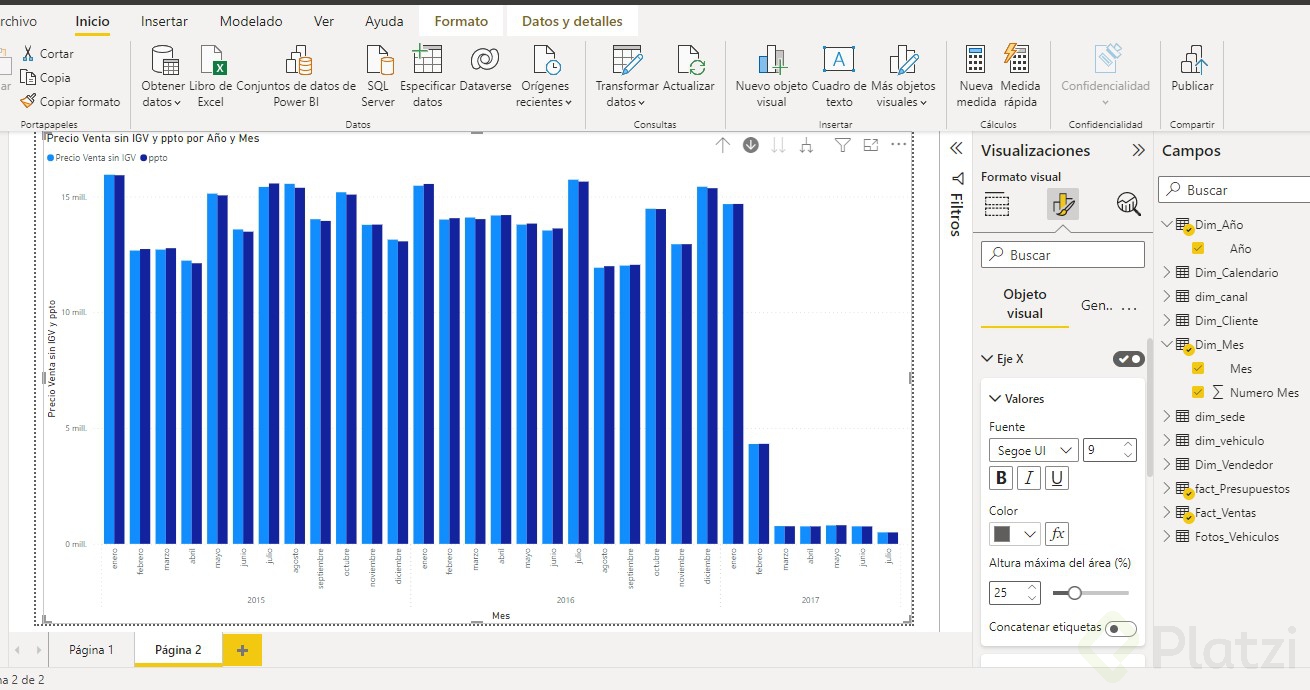Open the conditional formatting fx button
The image size is (1310, 690).
coord(1057,534)
